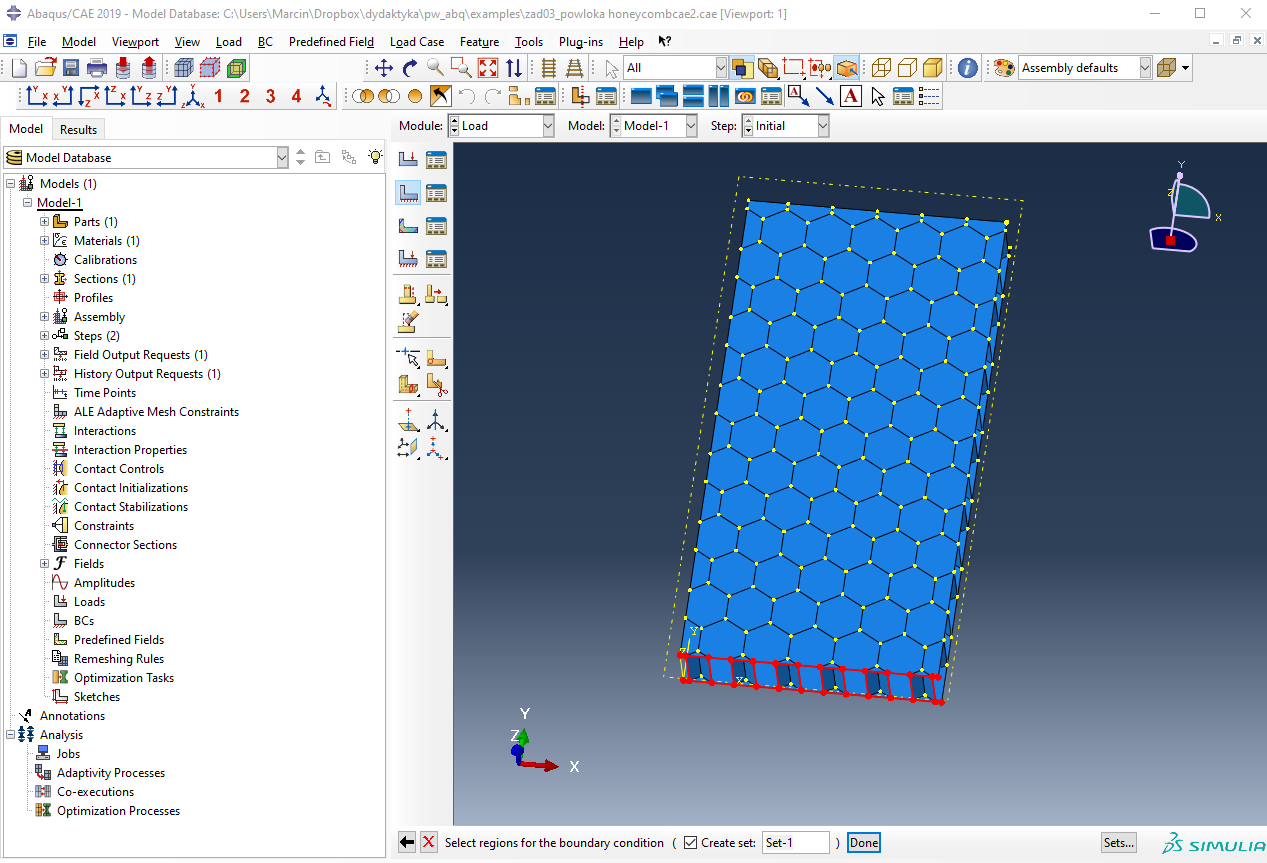The width and height of the screenshot is (1267, 863).
Task: Activate the Rotate View tool
Action: pos(409,68)
